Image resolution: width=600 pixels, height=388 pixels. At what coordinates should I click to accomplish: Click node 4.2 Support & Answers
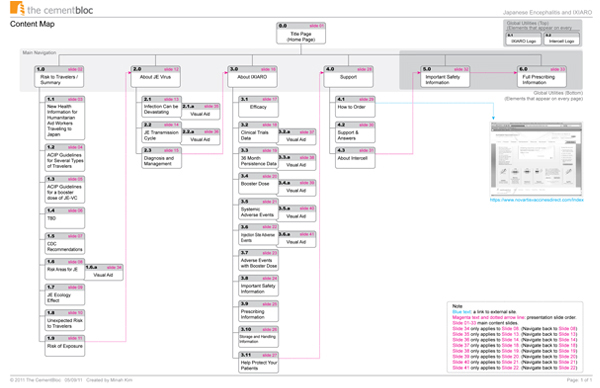coord(355,132)
